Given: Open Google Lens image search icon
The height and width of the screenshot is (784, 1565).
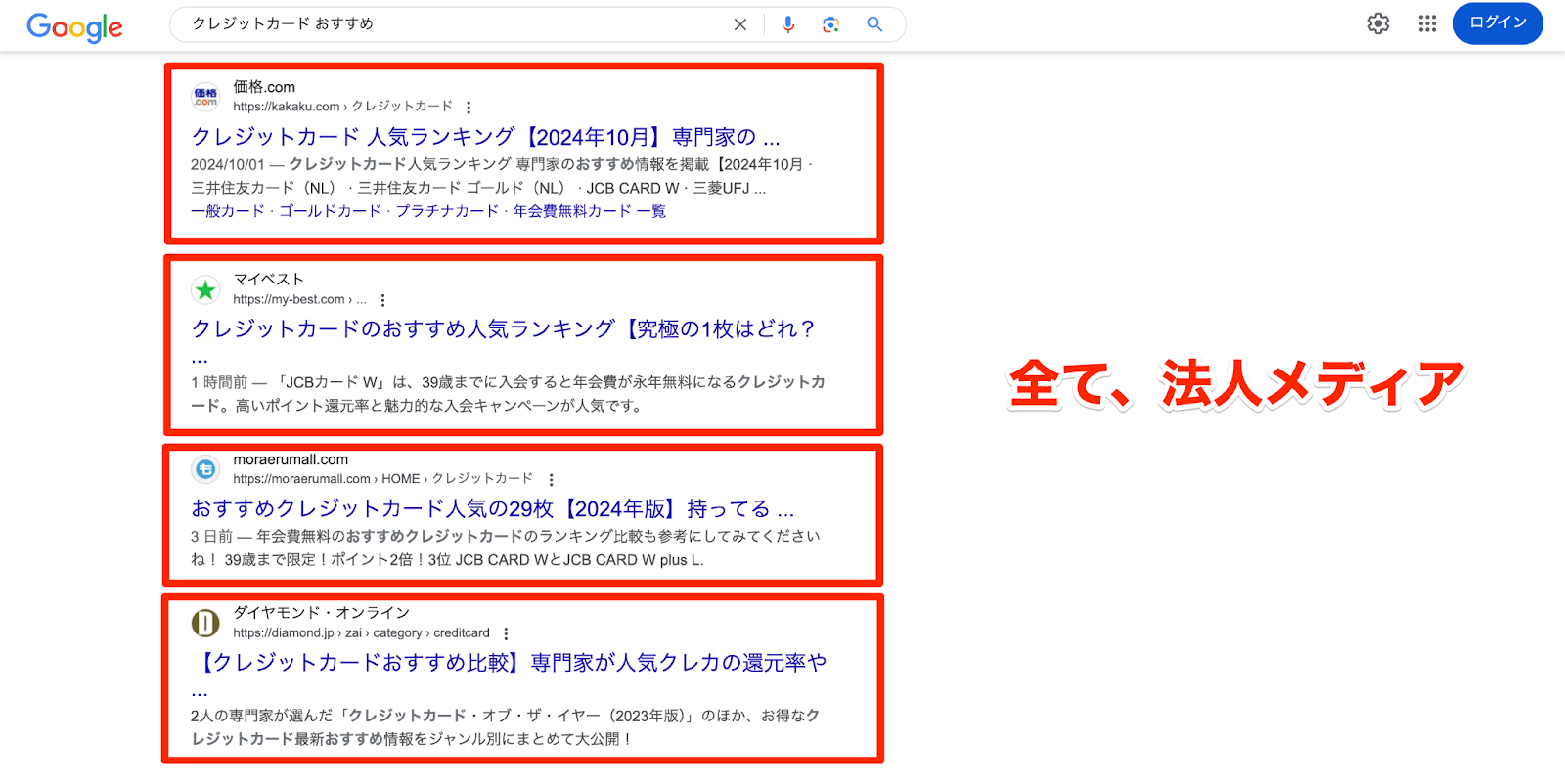Looking at the screenshot, I should 830,24.
